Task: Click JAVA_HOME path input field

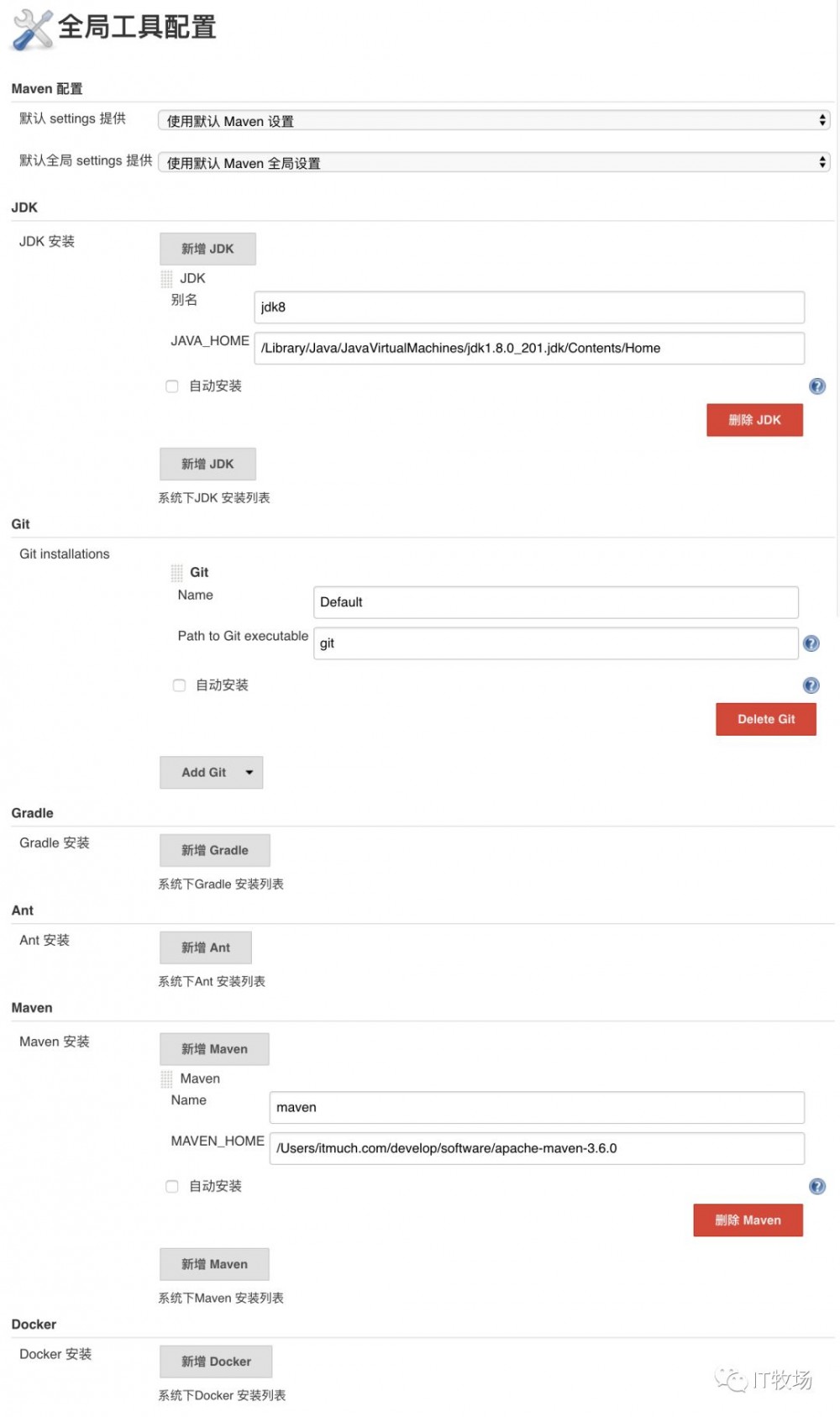Action: [529, 349]
